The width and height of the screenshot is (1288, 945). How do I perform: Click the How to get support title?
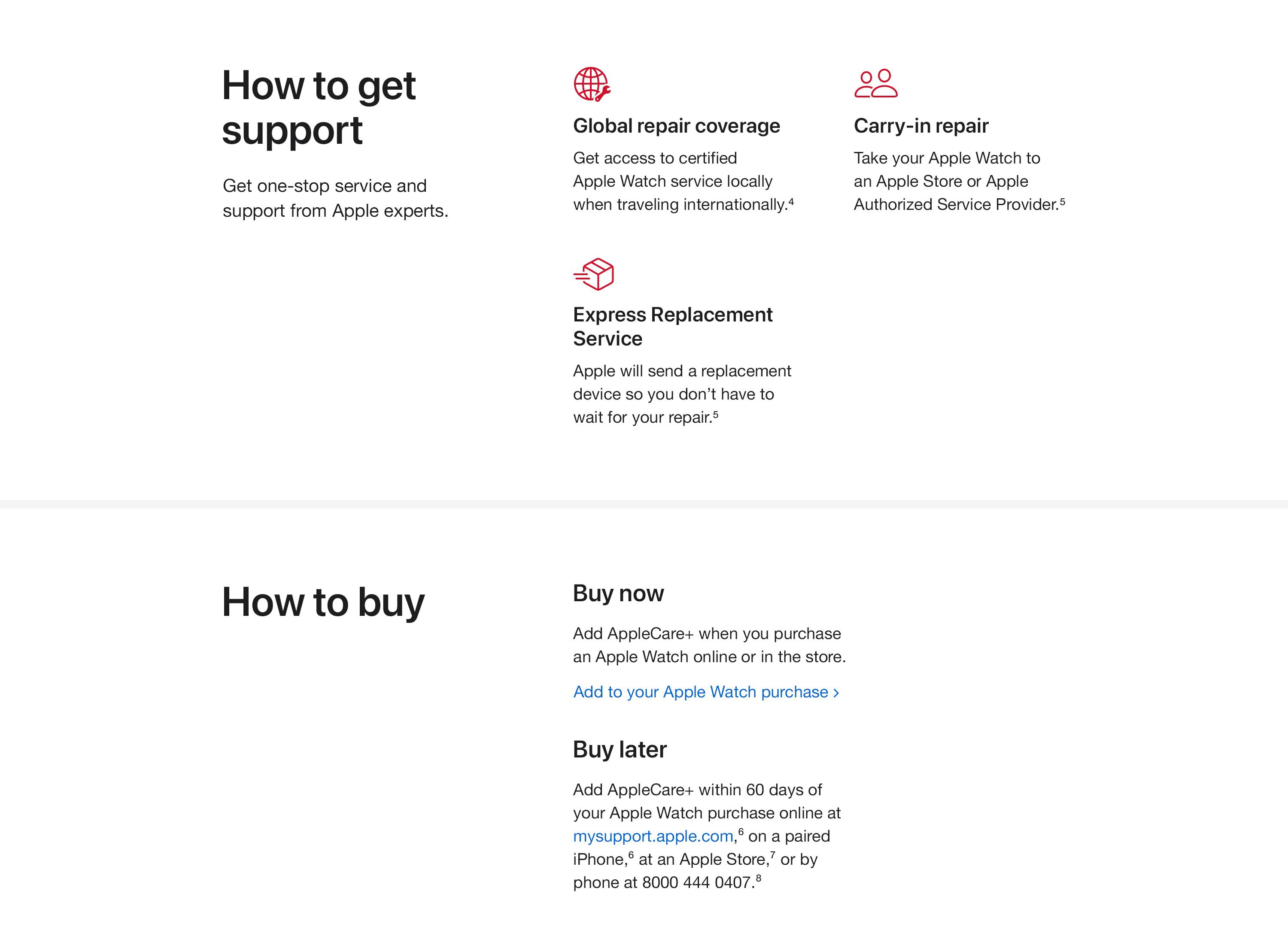coord(319,108)
